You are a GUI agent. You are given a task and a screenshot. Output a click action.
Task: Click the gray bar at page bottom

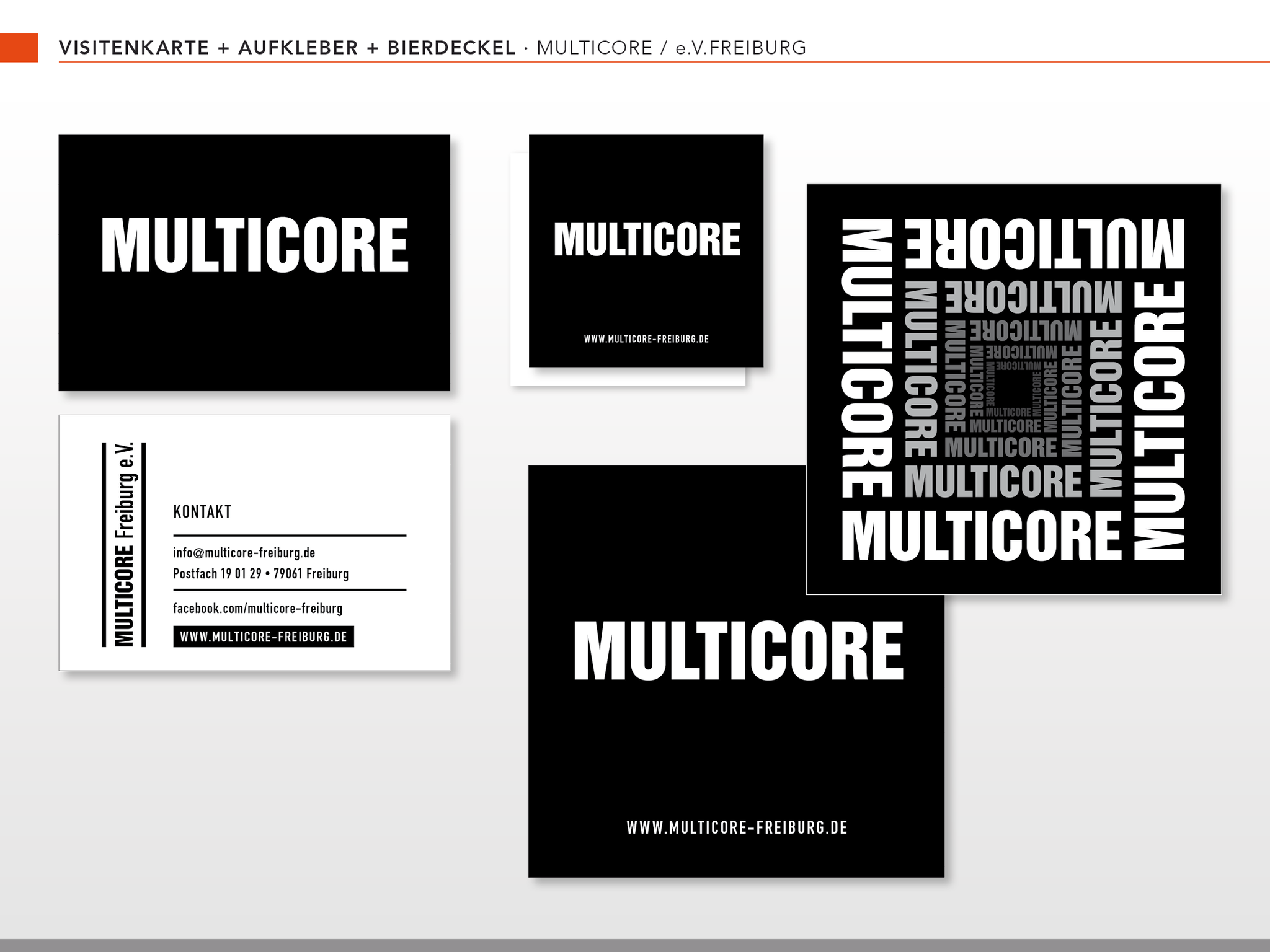[x=635, y=945]
